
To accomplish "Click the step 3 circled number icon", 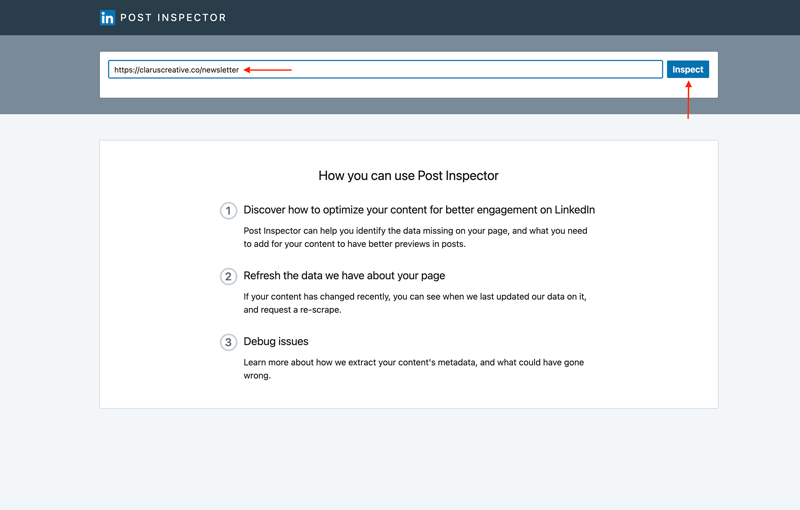I will click(228, 342).
